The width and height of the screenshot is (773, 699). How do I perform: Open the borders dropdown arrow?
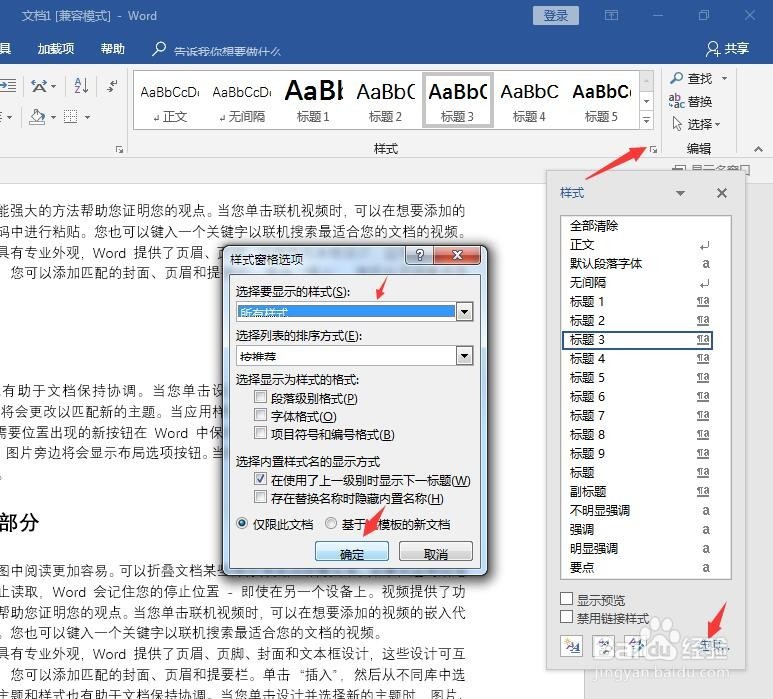(87, 117)
